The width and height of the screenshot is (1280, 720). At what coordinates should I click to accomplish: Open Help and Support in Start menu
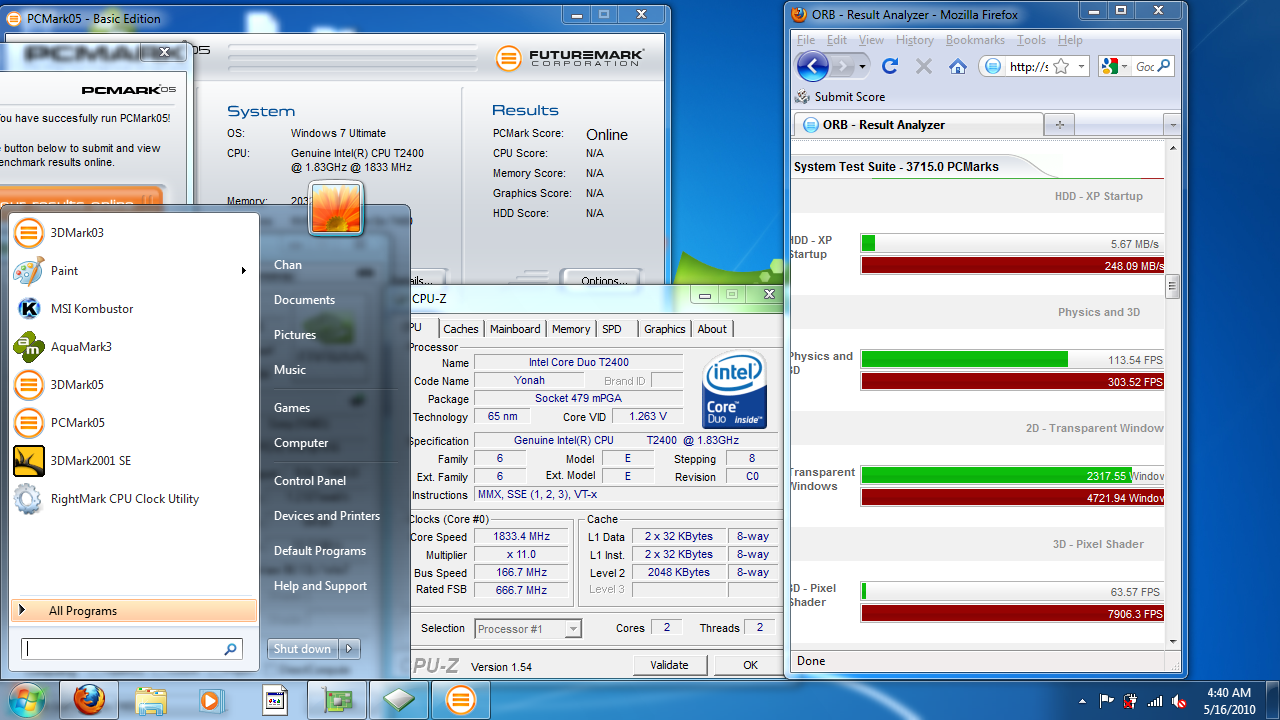(320, 586)
